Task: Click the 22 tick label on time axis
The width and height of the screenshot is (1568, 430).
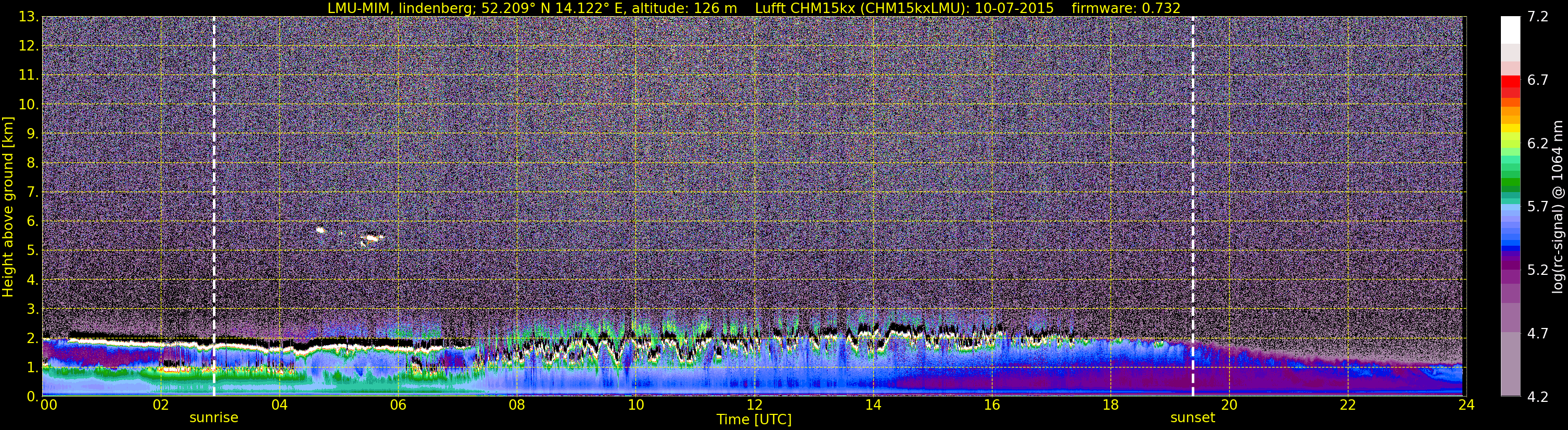Action: pyautogui.click(x=1348, y=405)
